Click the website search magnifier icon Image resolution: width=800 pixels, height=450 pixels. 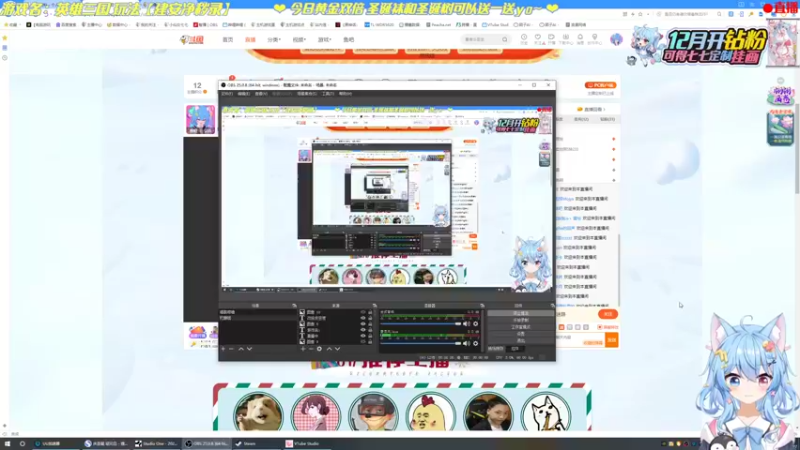(505, 39)
